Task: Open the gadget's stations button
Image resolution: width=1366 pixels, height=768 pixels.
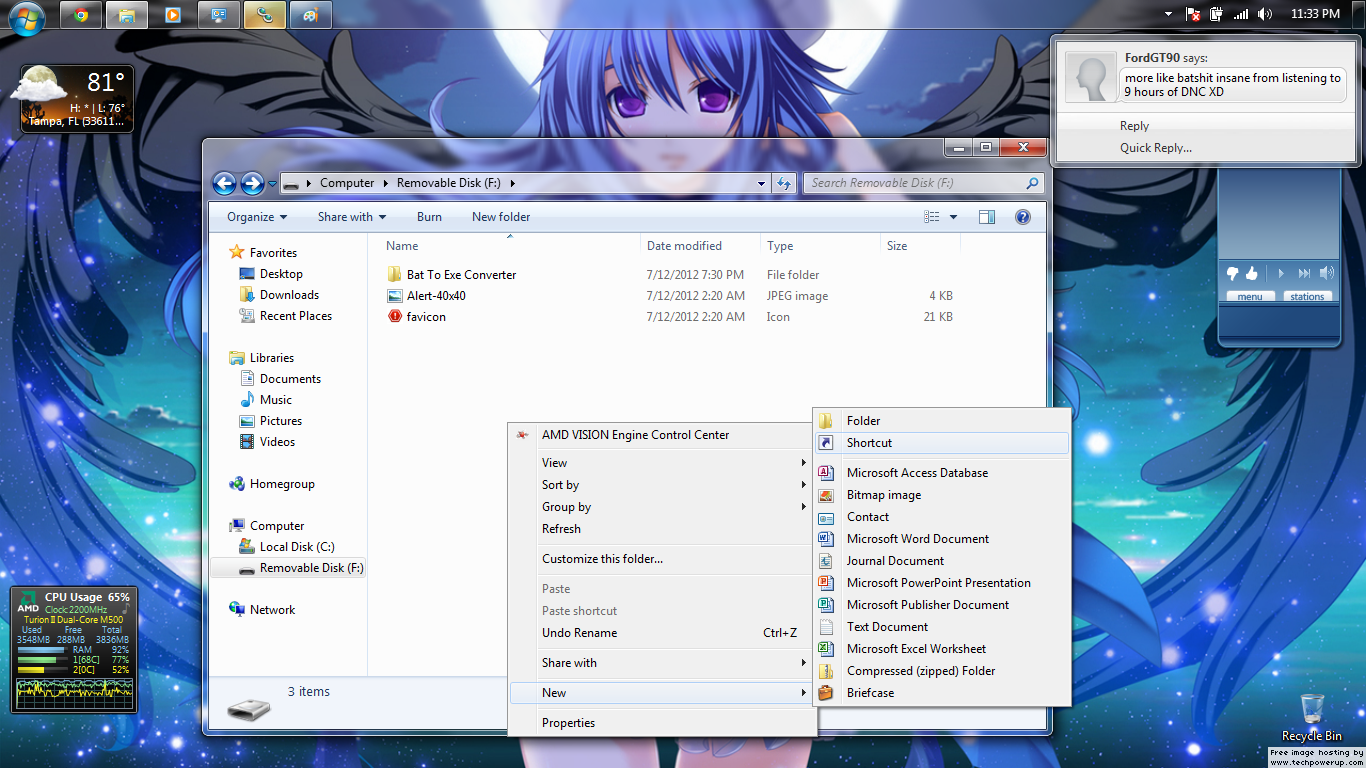Action: (x=1307, y=296)
